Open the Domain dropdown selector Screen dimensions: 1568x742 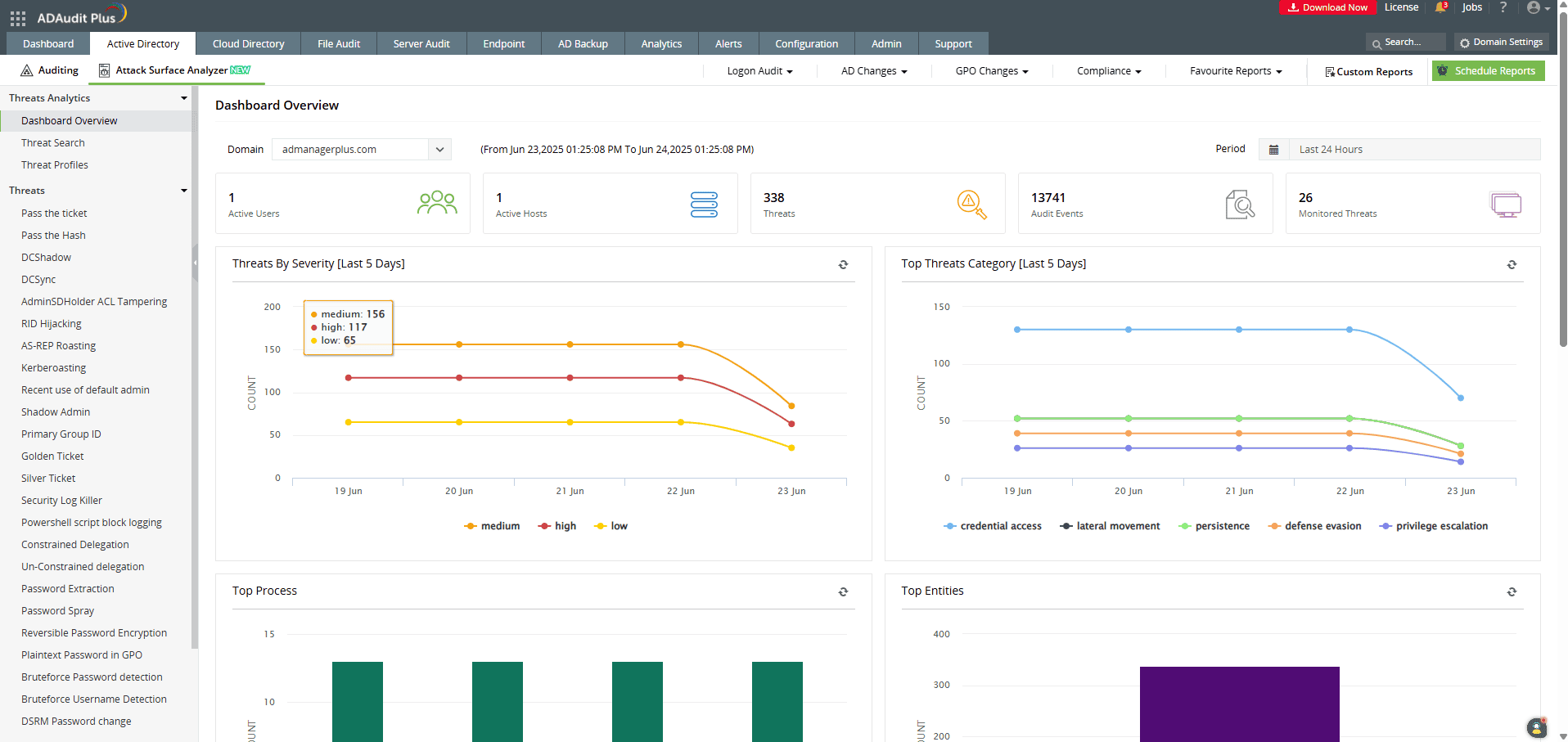click(x=361, y=150)
